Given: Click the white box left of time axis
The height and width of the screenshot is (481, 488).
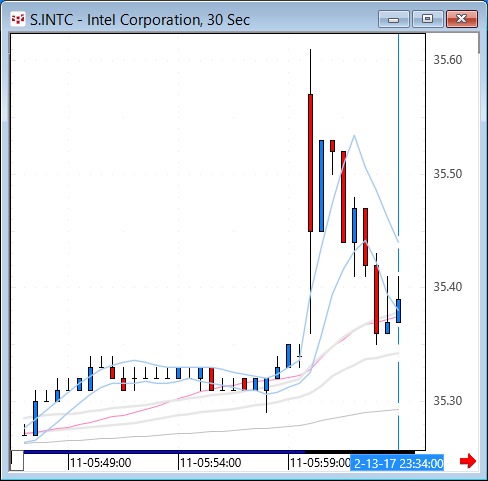Looking at the screenshot, I should coord(17,461).
